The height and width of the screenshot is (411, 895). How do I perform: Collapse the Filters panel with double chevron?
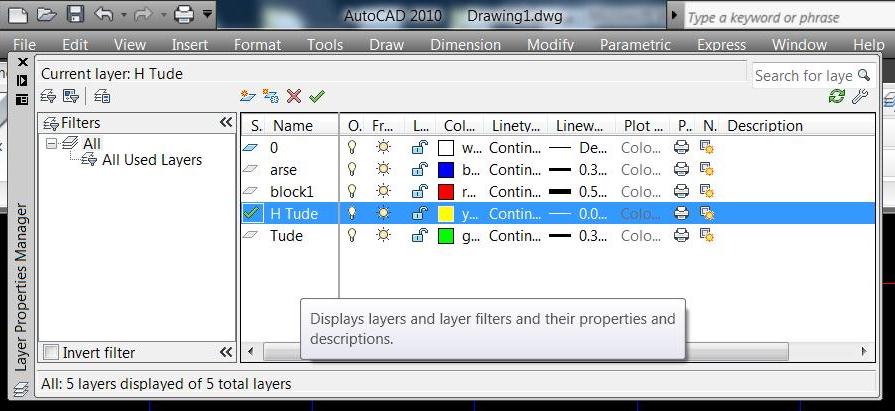pyautogui.click(x=226, y=122)
